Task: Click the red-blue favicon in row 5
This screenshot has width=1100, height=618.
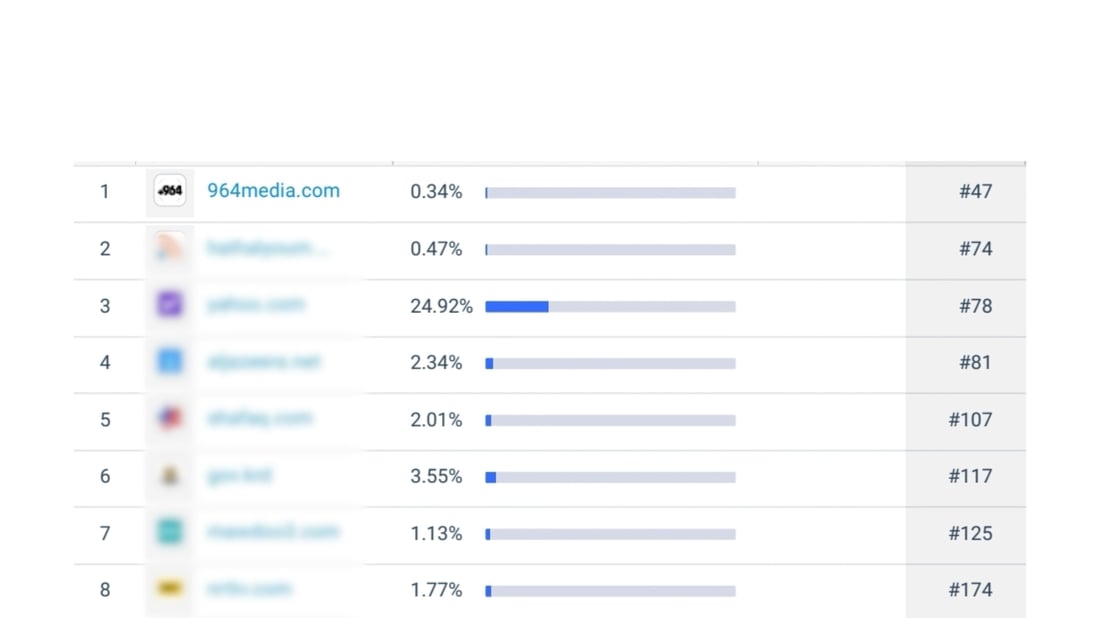Action: click(x=170, y=419)
